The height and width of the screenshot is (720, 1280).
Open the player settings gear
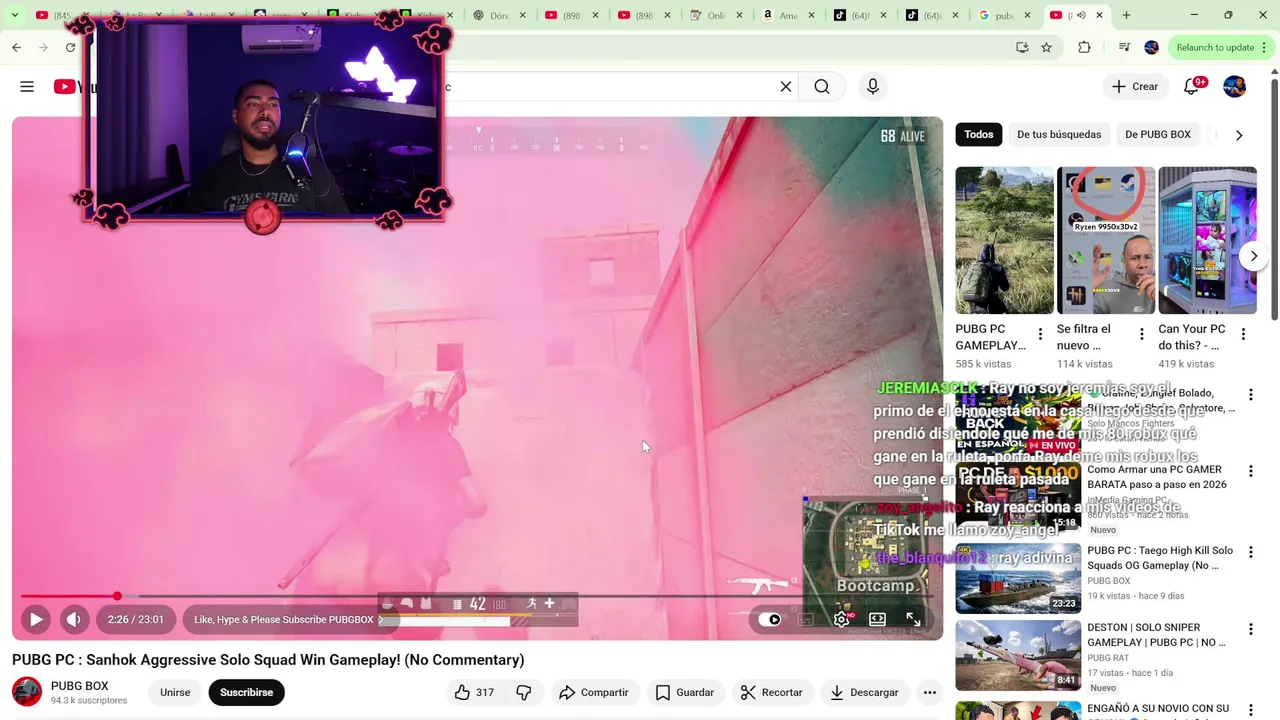point(842,620)
